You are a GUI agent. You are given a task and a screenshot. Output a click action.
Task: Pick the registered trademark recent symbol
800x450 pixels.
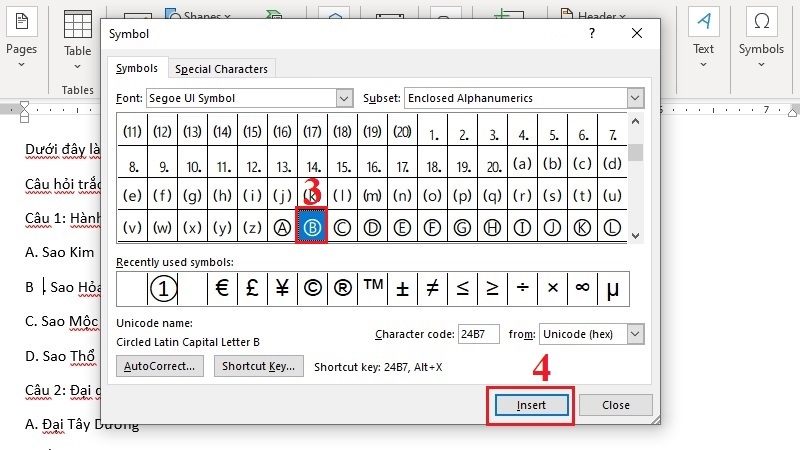click(x=342, y=289)
